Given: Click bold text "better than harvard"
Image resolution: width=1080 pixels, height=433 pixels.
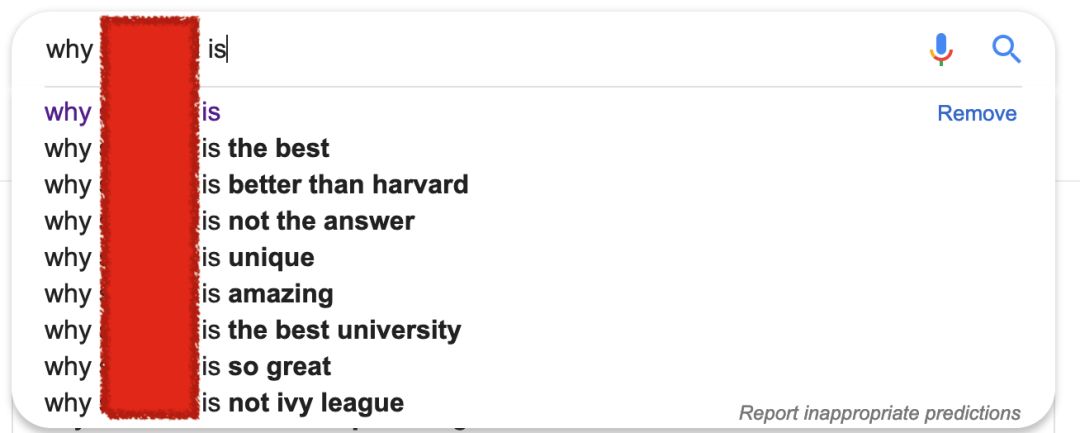Looking at the screenshot, I should pos(348,185).
